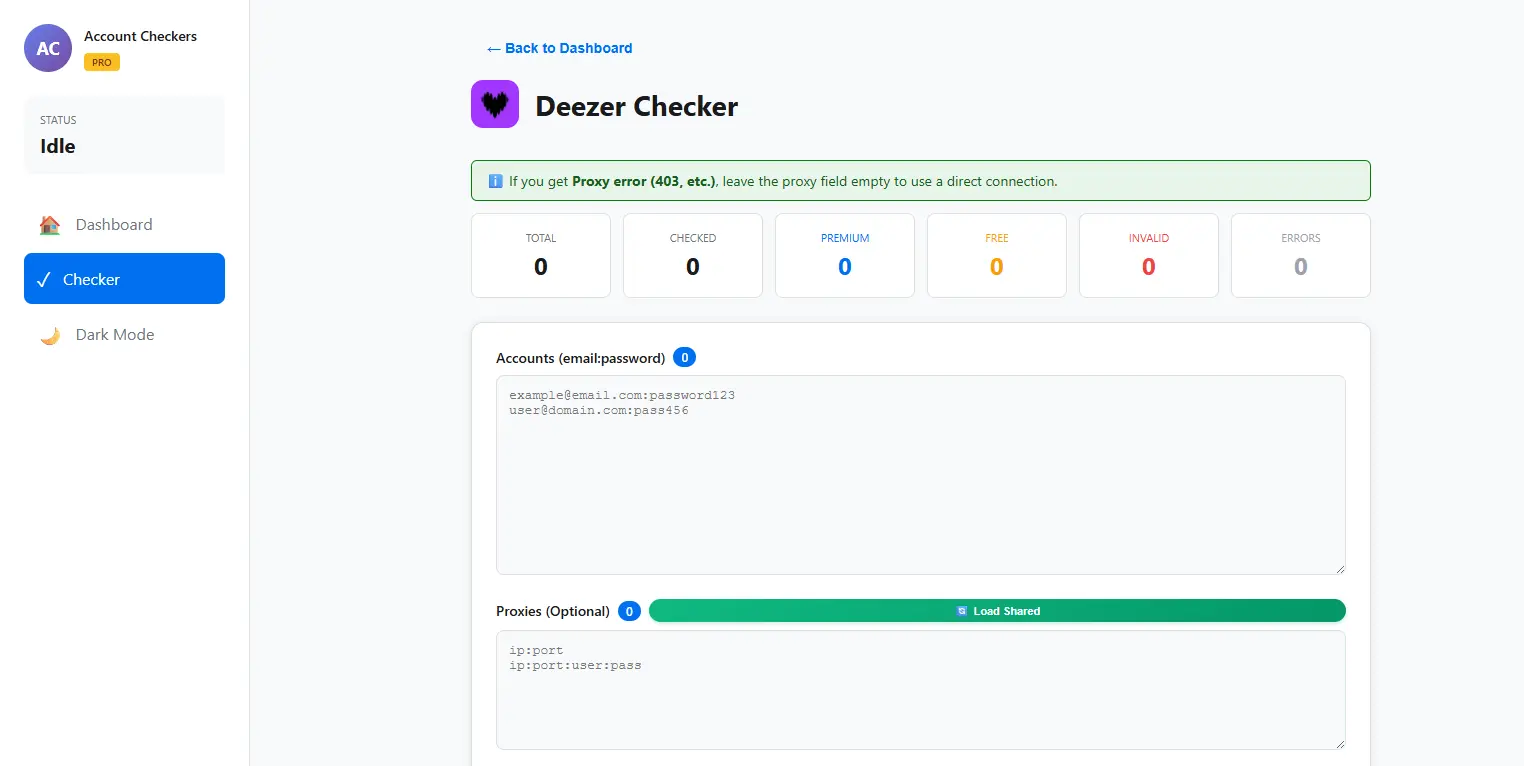Click the PRO badge under Account Checkers
This screenshot has height=766, width=1524.
tap(102, 62)
